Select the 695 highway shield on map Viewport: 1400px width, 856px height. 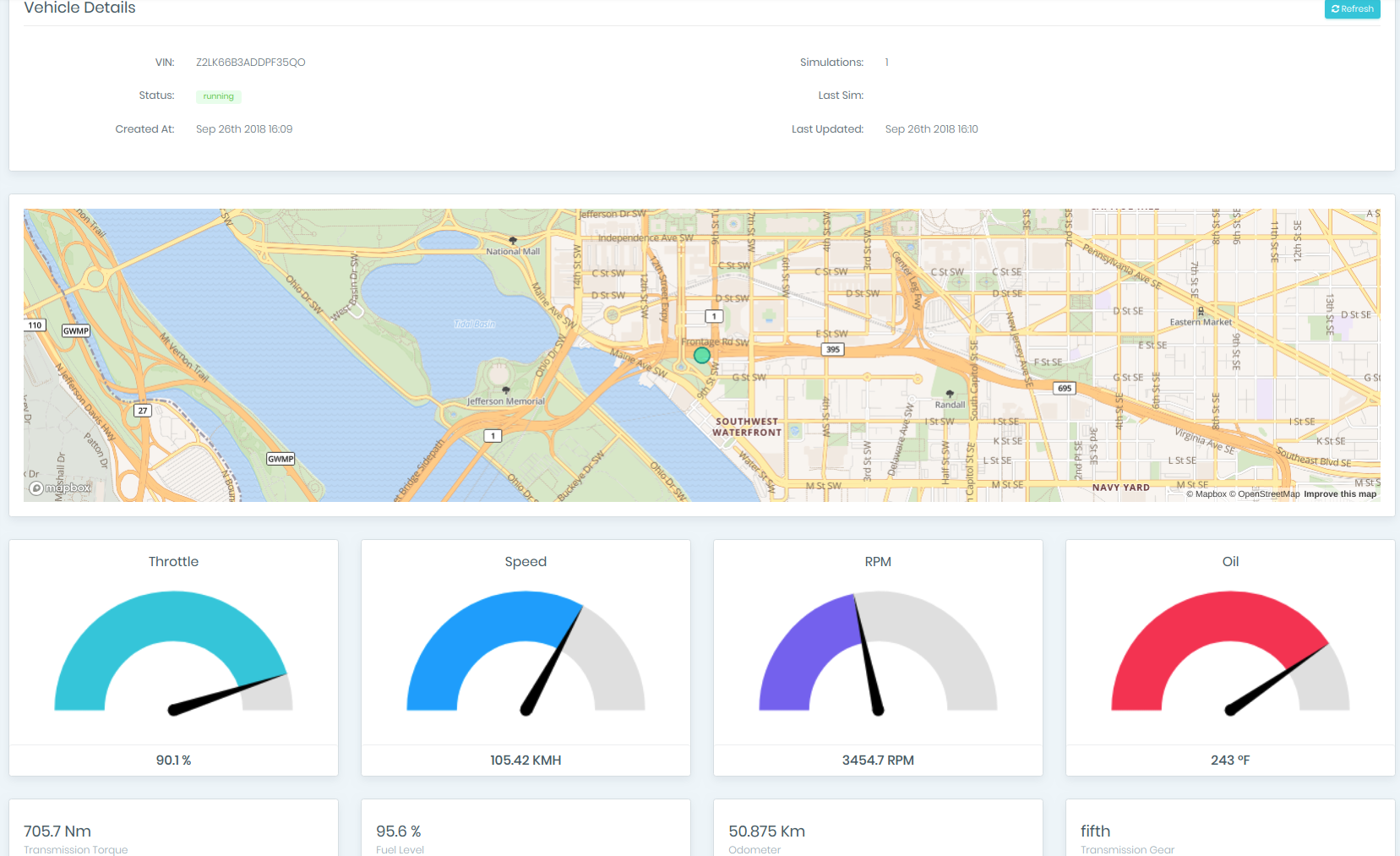click(x=1065, y=388)
